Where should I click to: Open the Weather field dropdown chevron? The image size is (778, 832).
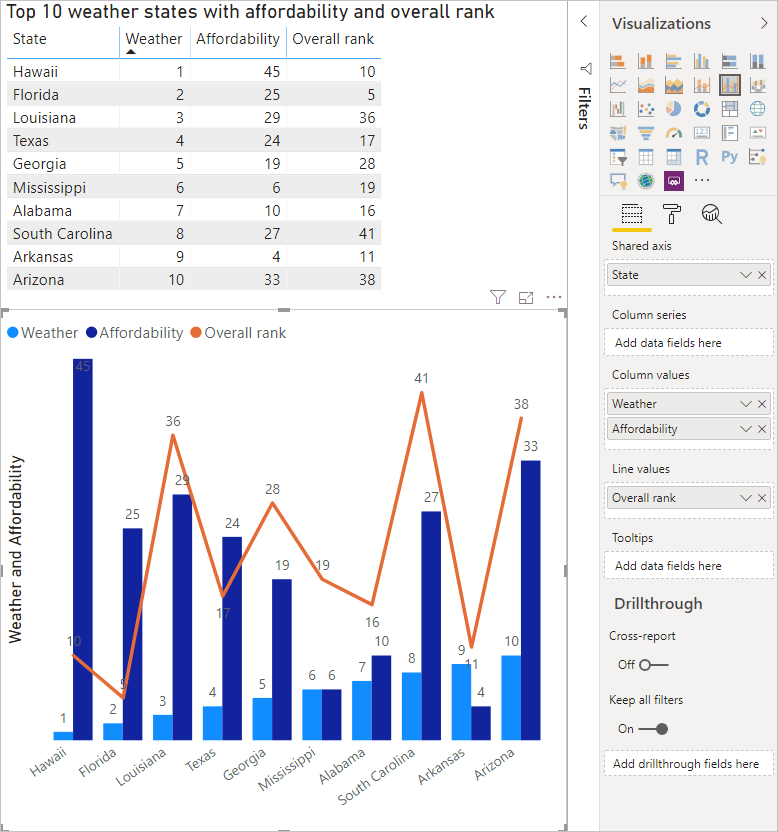pos(746,404)
